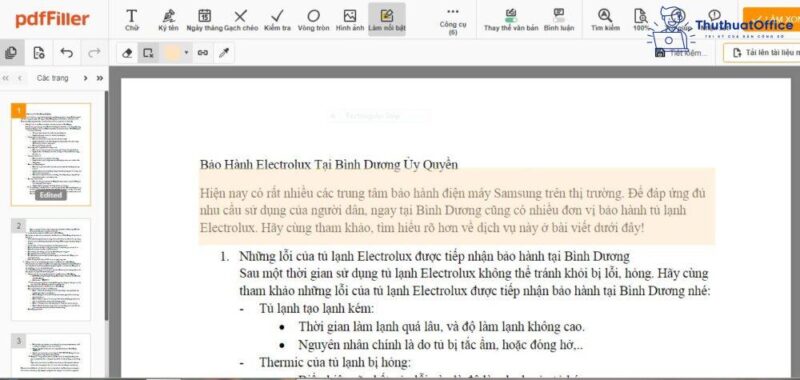The image size is (800, 380).
Task: Pick the eyedropper color picker tool
Action: point(223,53)
